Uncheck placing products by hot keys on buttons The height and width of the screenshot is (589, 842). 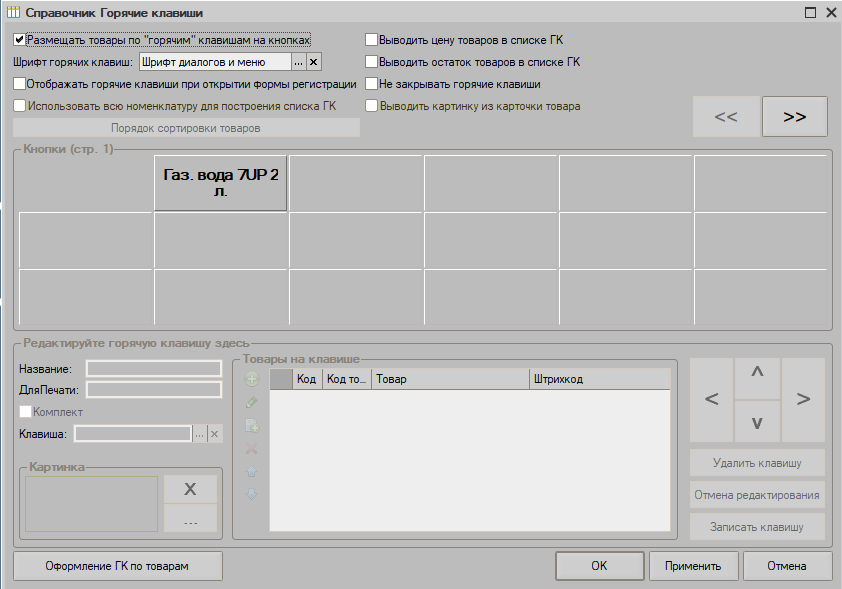coord(20,40)
